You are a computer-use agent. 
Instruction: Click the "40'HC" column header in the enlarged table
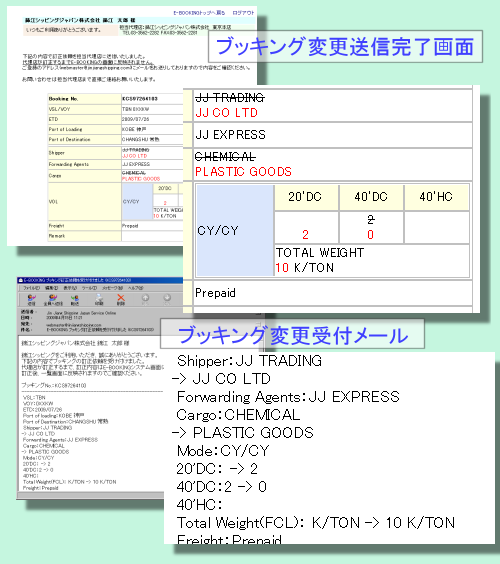tap(436, 197)
